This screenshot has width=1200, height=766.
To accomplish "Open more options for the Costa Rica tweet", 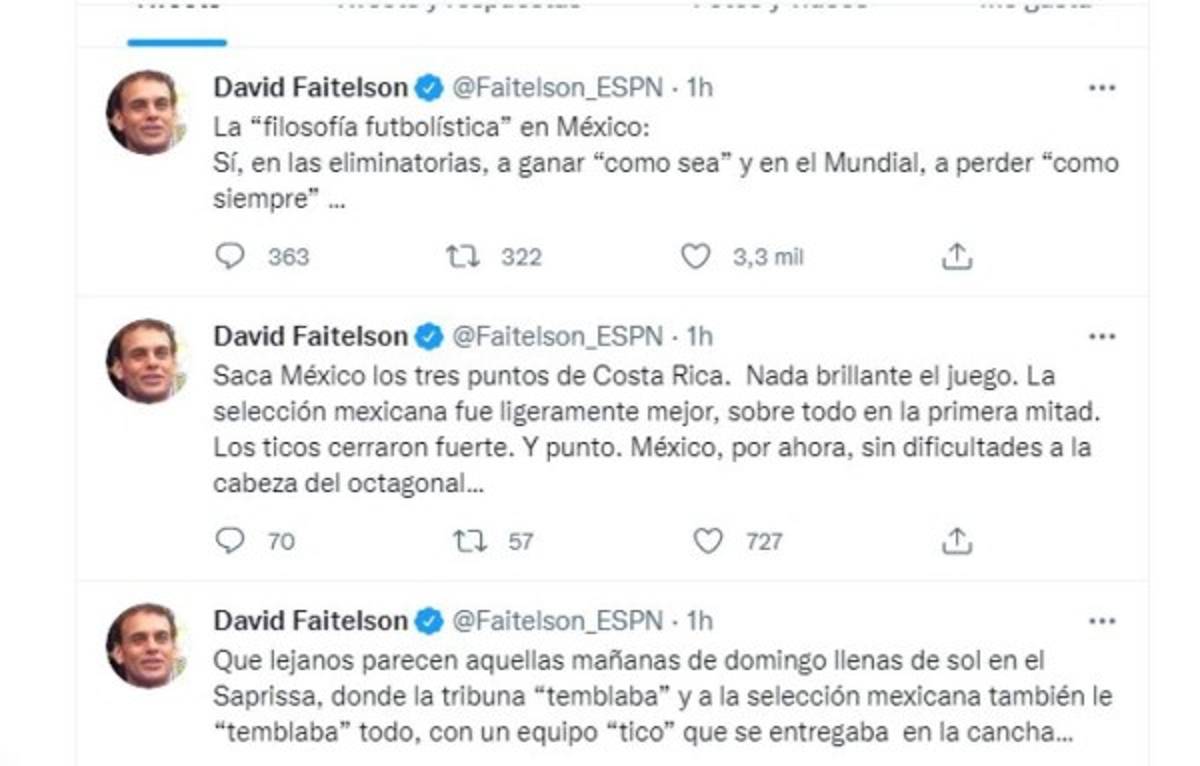I will pyautogui.click(x=1104, y=338).
